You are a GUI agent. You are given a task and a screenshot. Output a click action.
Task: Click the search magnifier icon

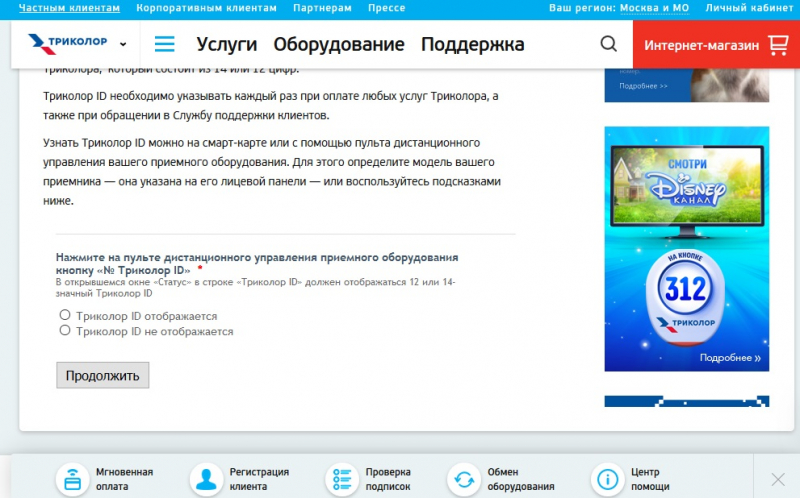click(x=608, y=45)
